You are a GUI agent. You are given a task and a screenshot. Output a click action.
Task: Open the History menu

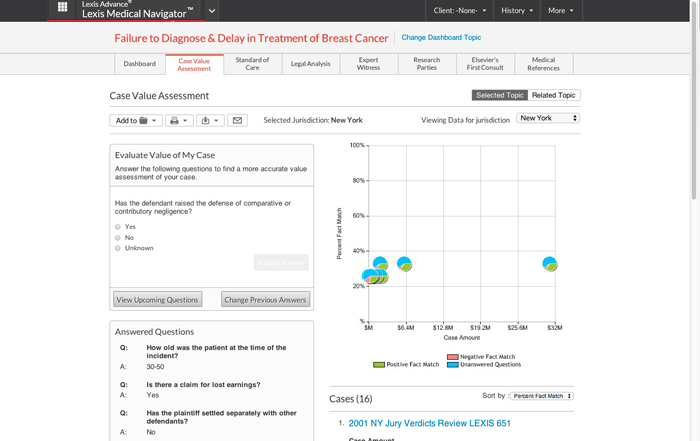click(x=517, y=10)
